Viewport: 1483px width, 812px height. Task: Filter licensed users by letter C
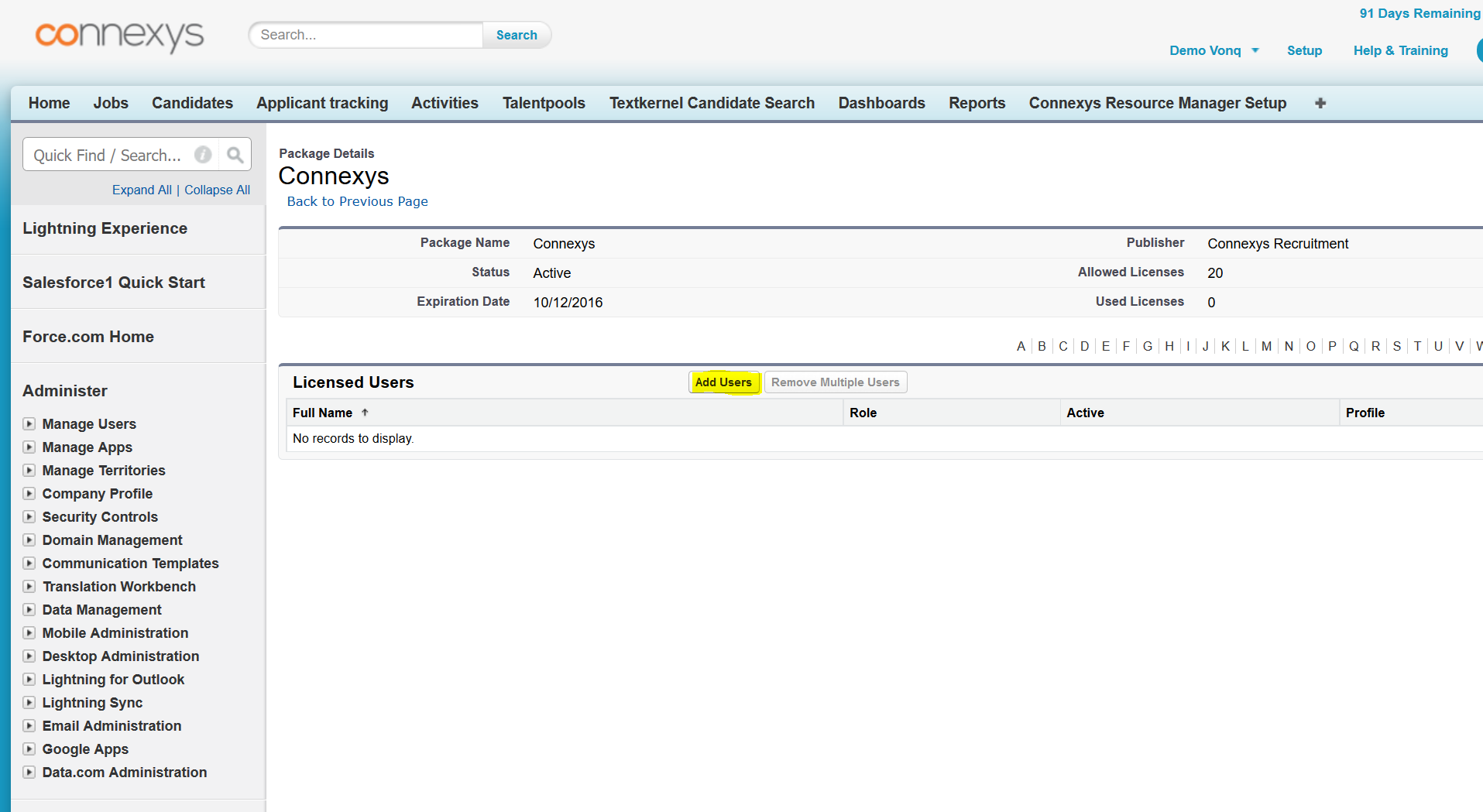1062,346
